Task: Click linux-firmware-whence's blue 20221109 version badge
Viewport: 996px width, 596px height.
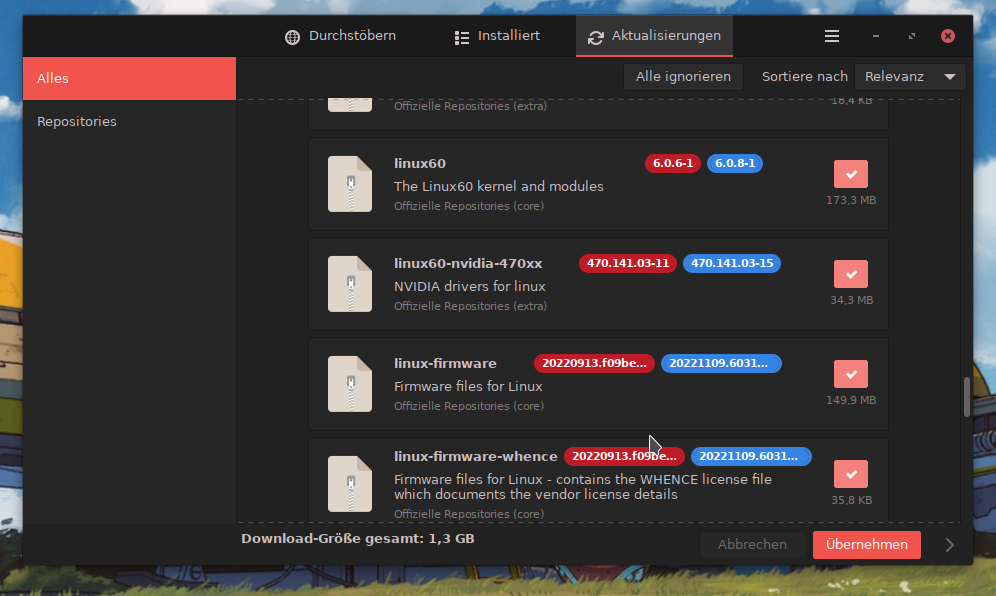Action: point(751,456)
